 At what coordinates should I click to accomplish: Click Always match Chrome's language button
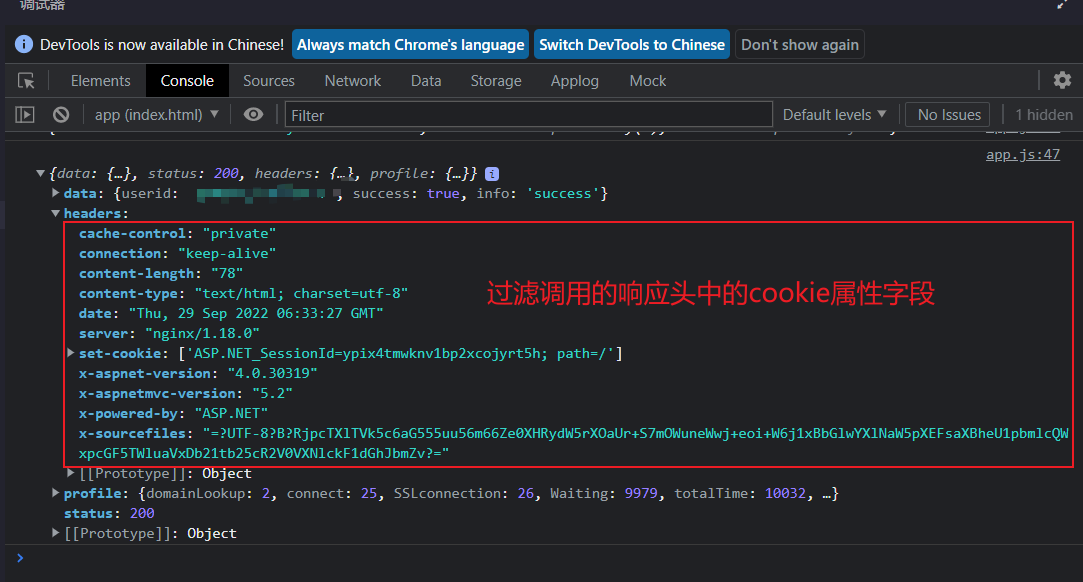click(x=410, y=44)
